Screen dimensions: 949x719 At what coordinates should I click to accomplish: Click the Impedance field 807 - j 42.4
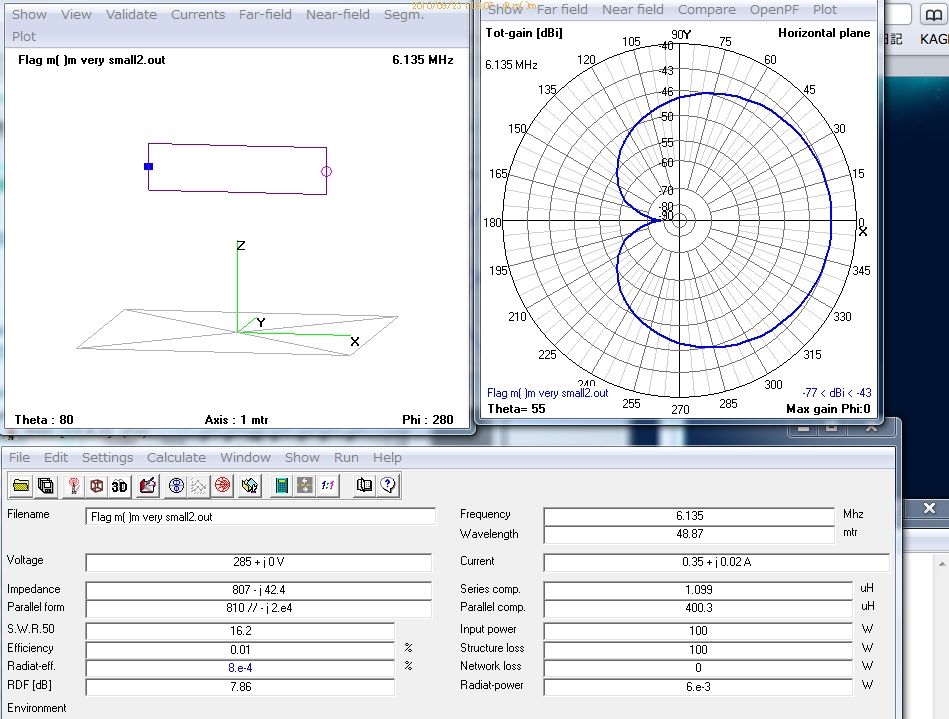[x=258, y=589]
